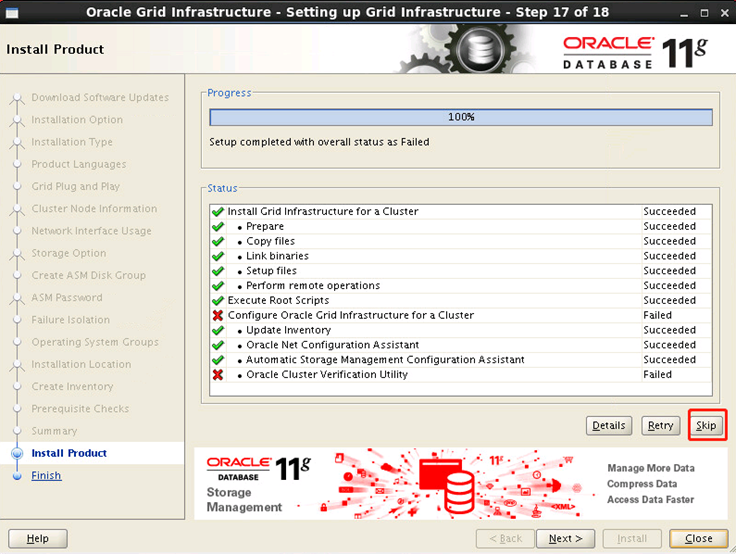Click Operating System Groups step

tap(95, 342)
